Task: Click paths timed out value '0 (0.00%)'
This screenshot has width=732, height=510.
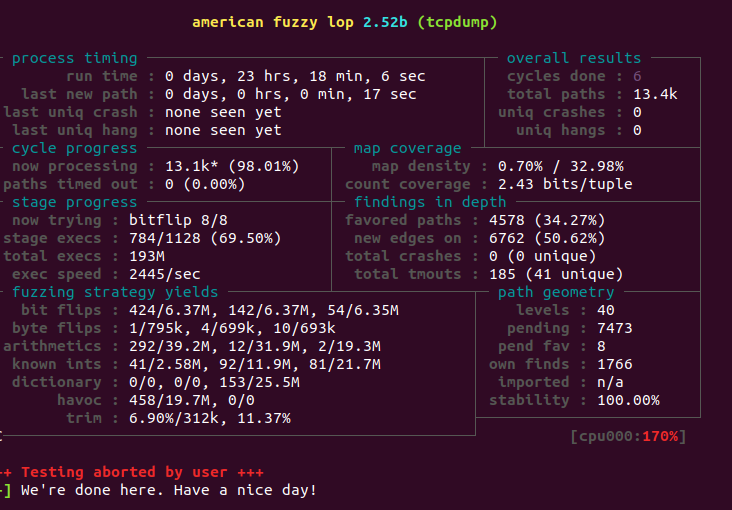Action: click(205, 184)
